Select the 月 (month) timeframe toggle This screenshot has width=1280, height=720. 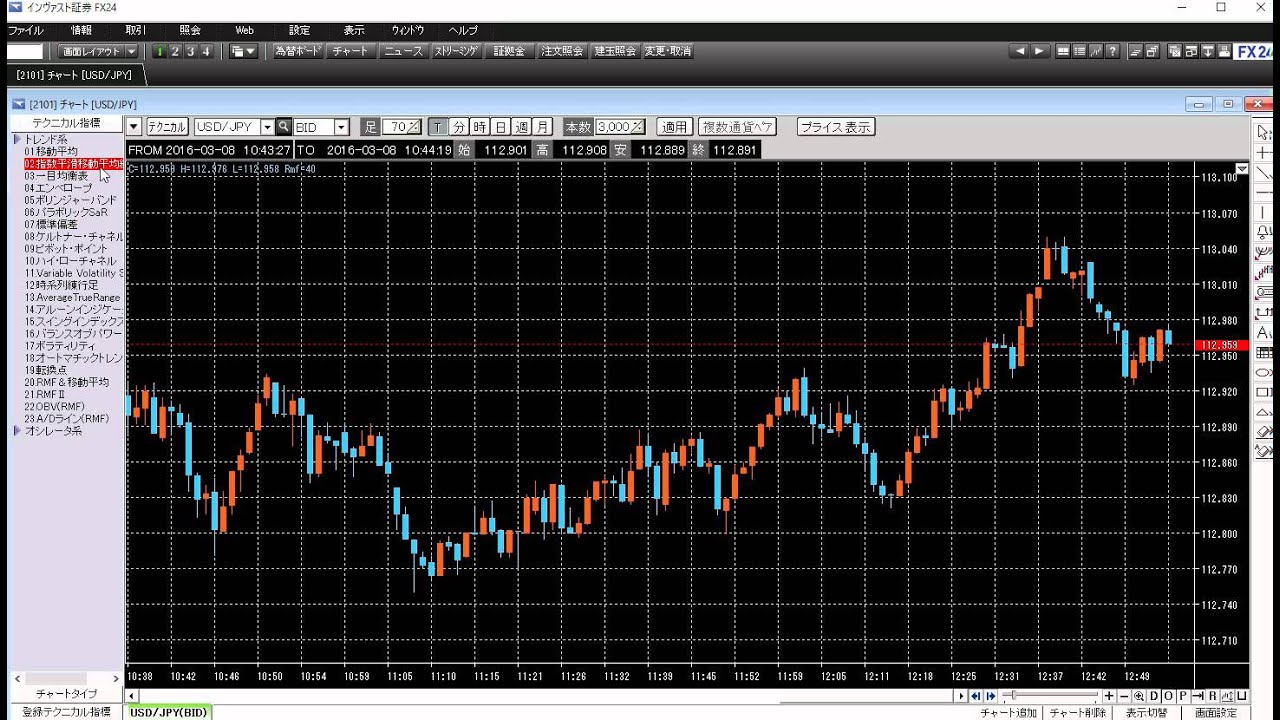click(x=542, y=127)
